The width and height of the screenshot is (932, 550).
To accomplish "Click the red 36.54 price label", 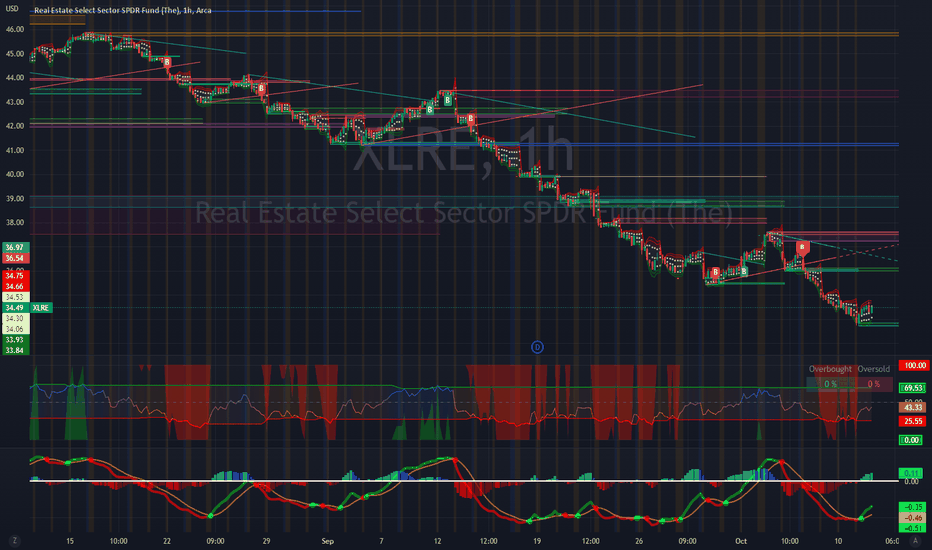I will pyautogui.click(x=15, y=258).
